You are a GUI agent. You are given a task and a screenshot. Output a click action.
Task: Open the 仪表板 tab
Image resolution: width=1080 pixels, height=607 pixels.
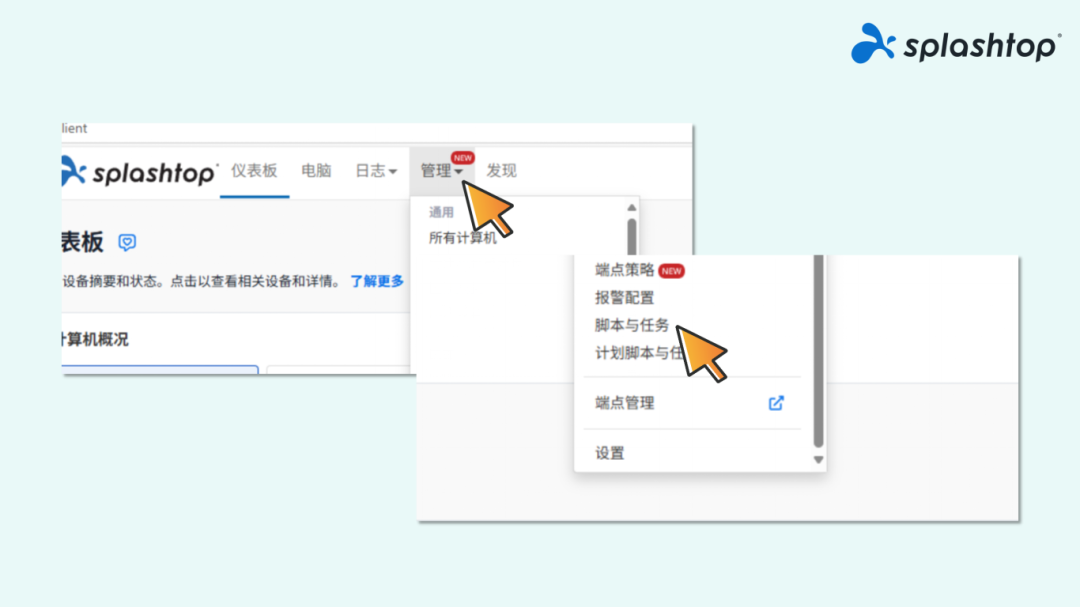coord(254,171)
